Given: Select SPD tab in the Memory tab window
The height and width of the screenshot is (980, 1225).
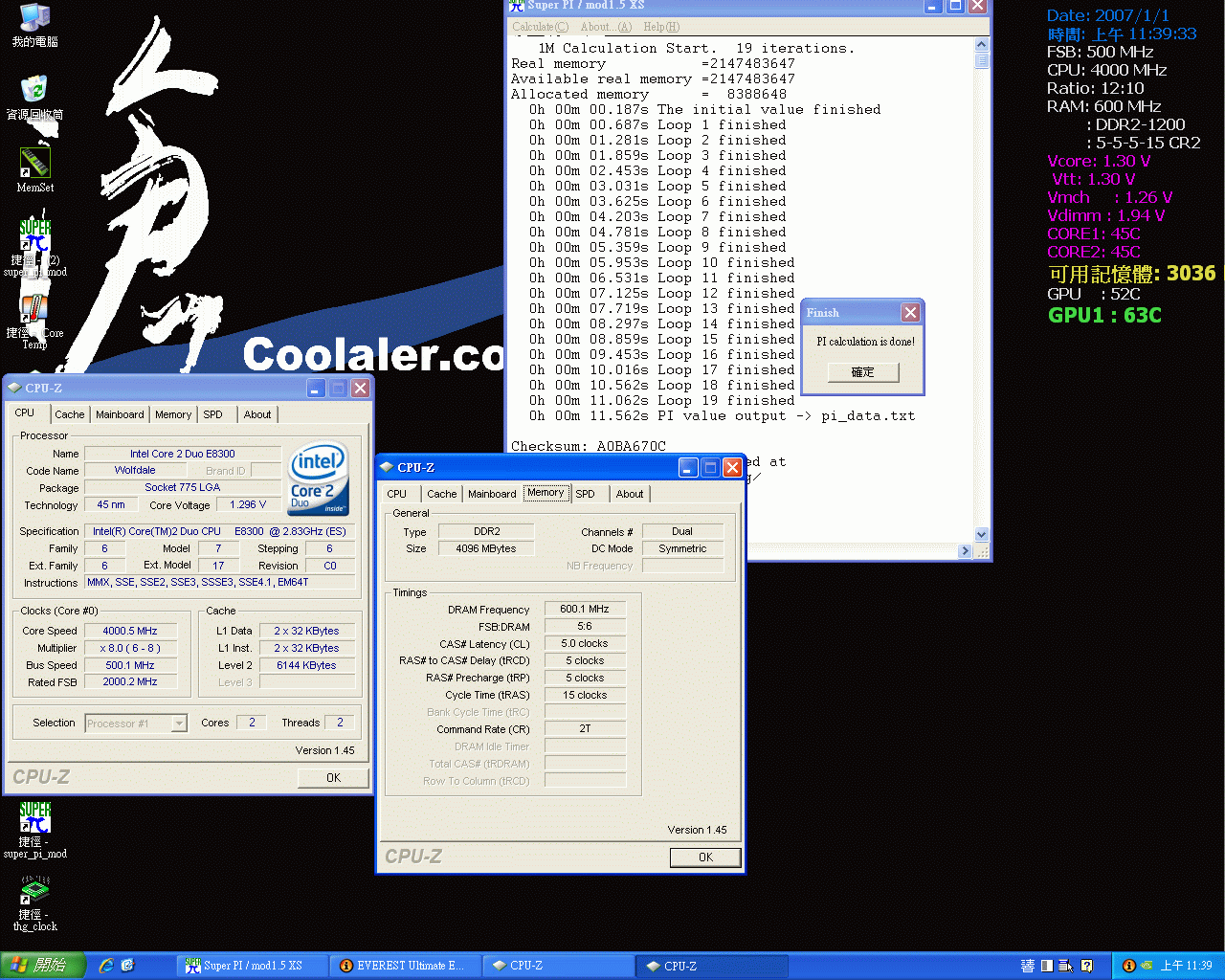Looking at the screenshot, I should click(586, 494).
